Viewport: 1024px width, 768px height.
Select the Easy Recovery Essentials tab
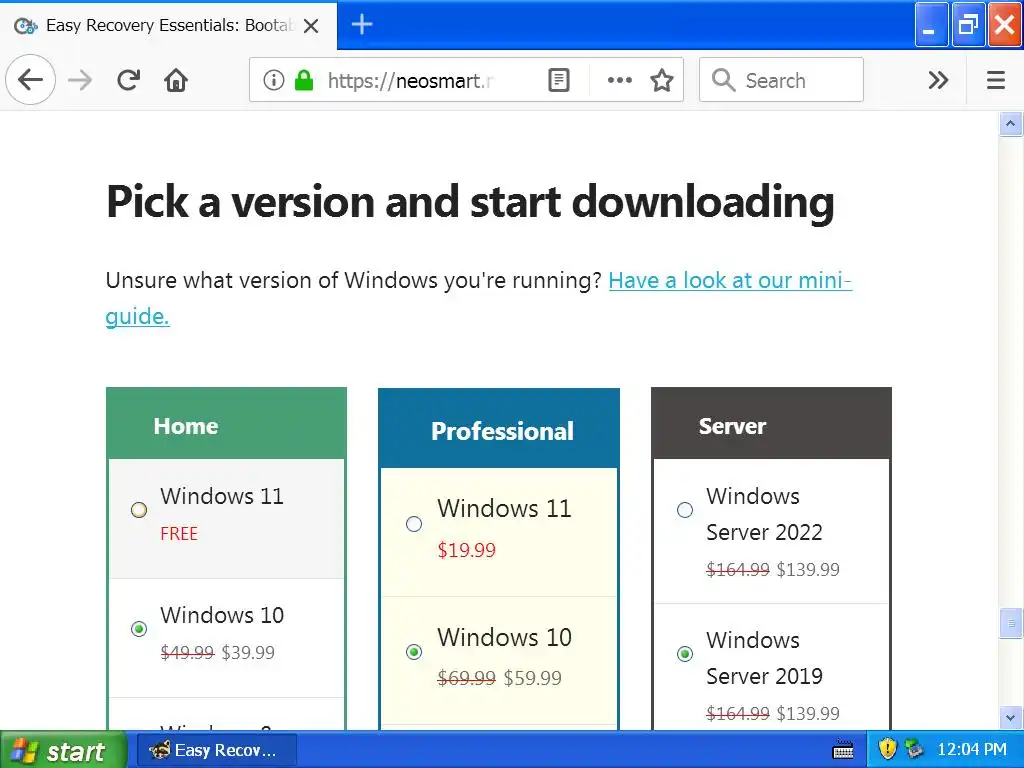click(x=168, y=25)
